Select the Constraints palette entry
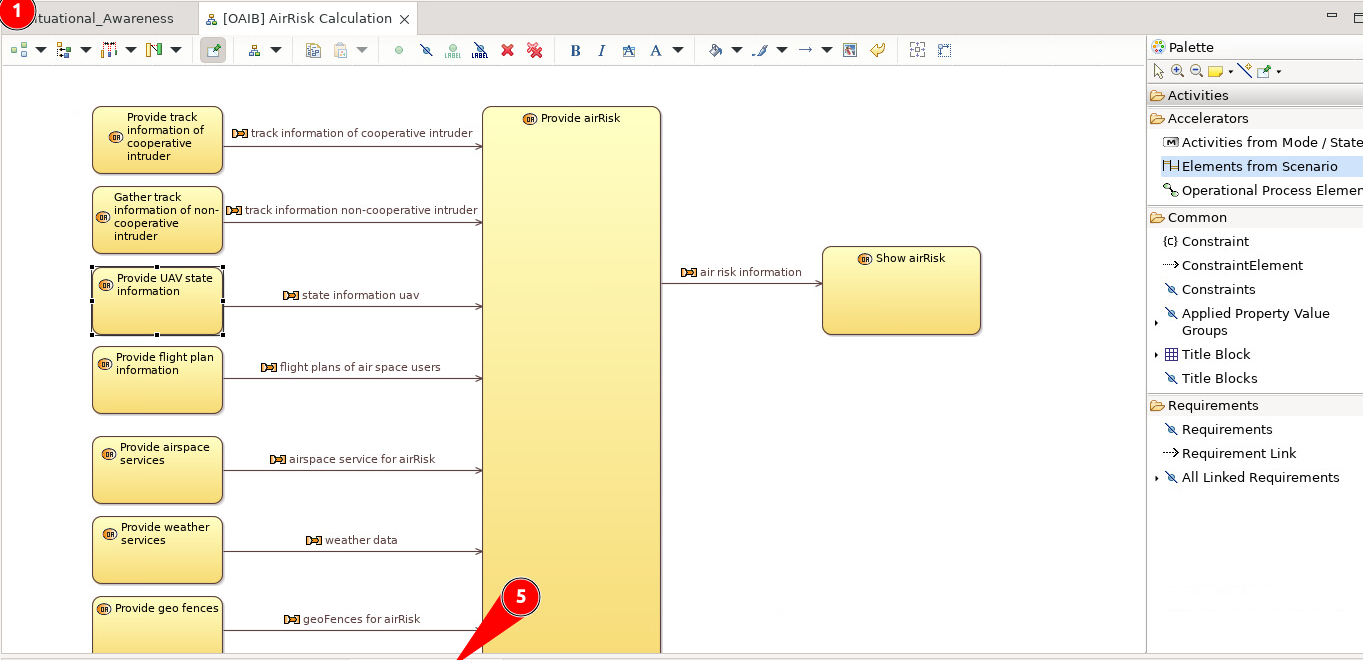 point(1210,289)
